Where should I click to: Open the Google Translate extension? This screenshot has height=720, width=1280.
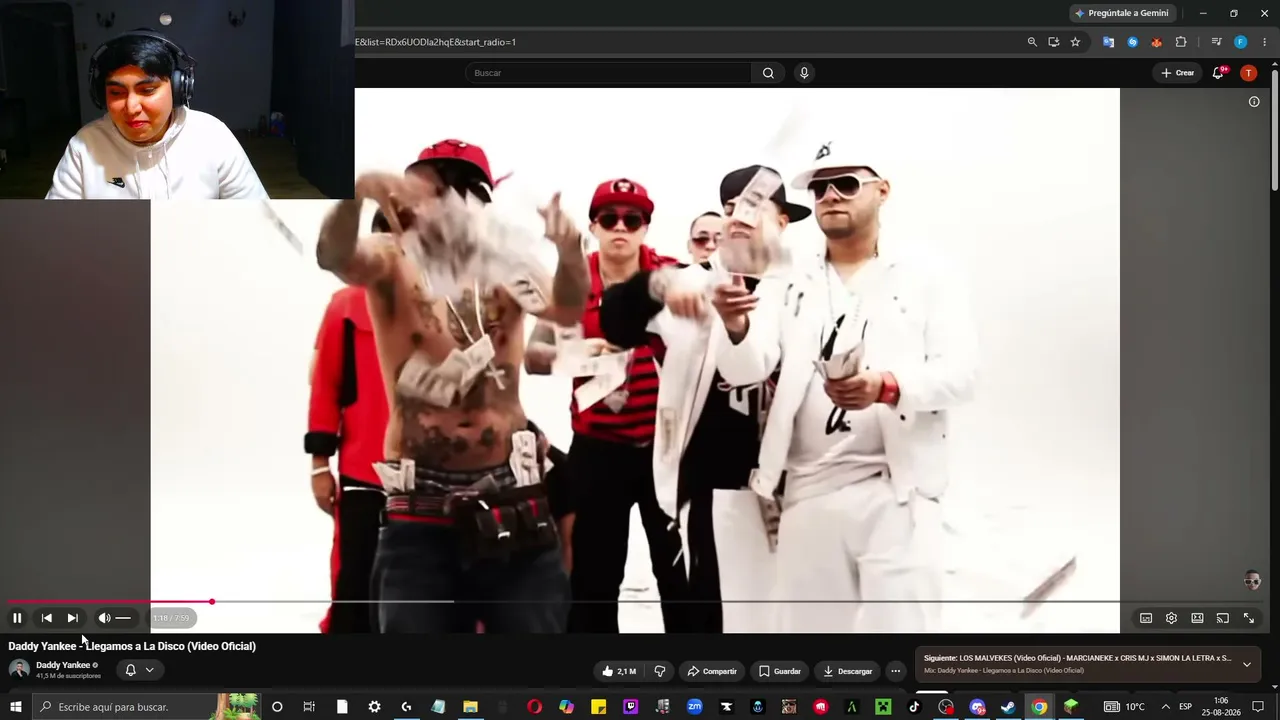point(1108,42)
